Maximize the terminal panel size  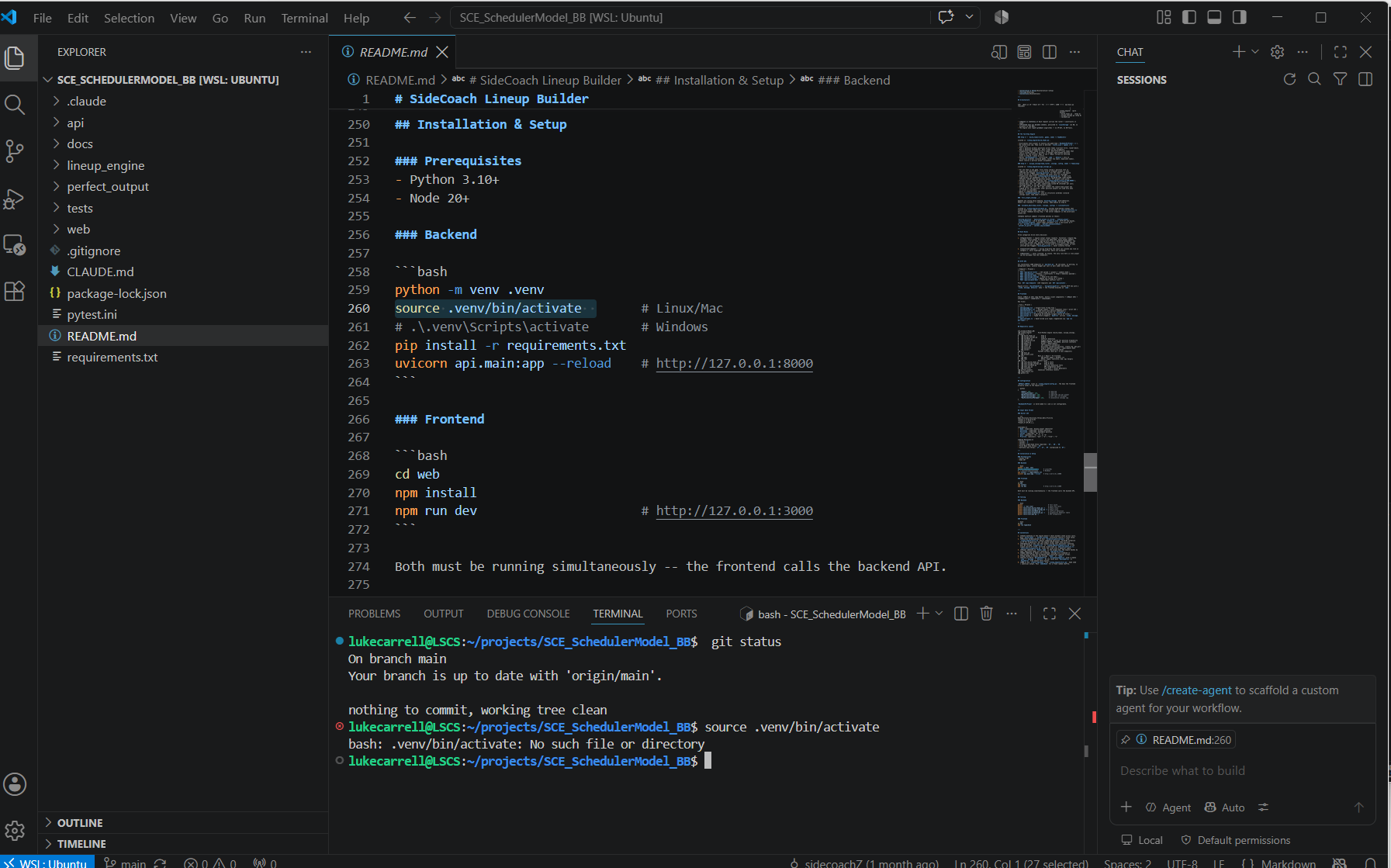click(x=1050, y=614)
